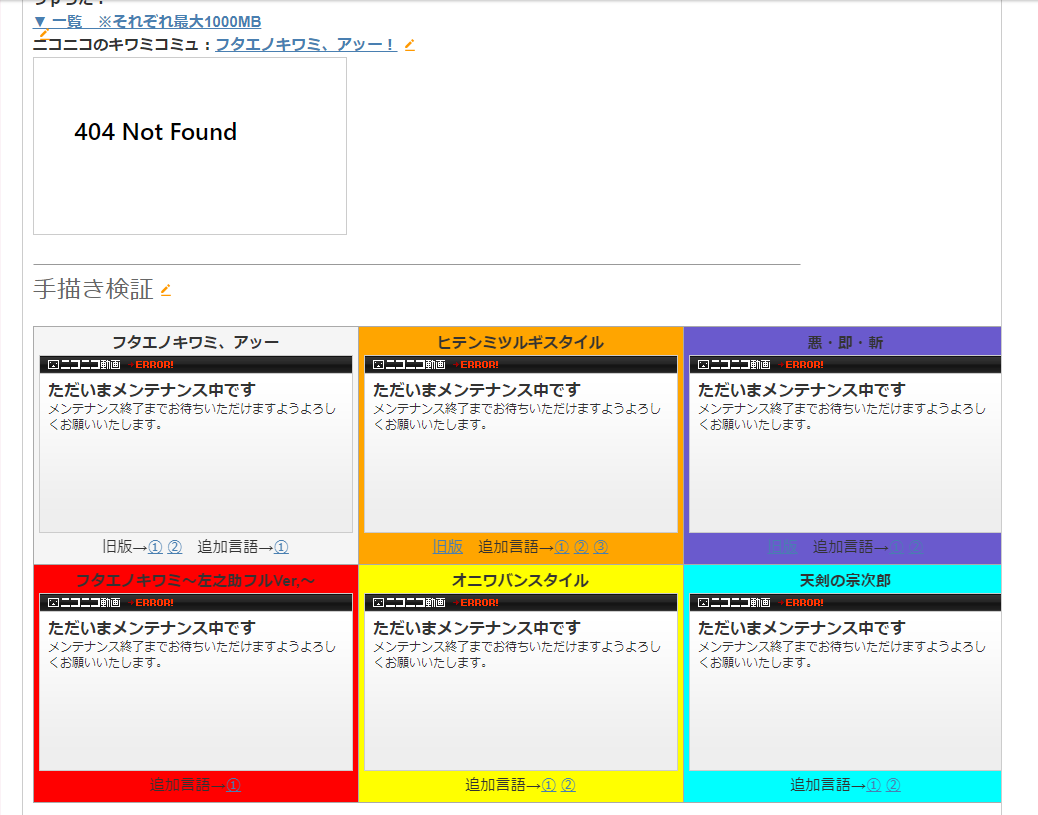The image size is (1038, 815).
Task: Click the フタエノキワミ～左之助フルVer,～ cell title
Action: (195, 581)
